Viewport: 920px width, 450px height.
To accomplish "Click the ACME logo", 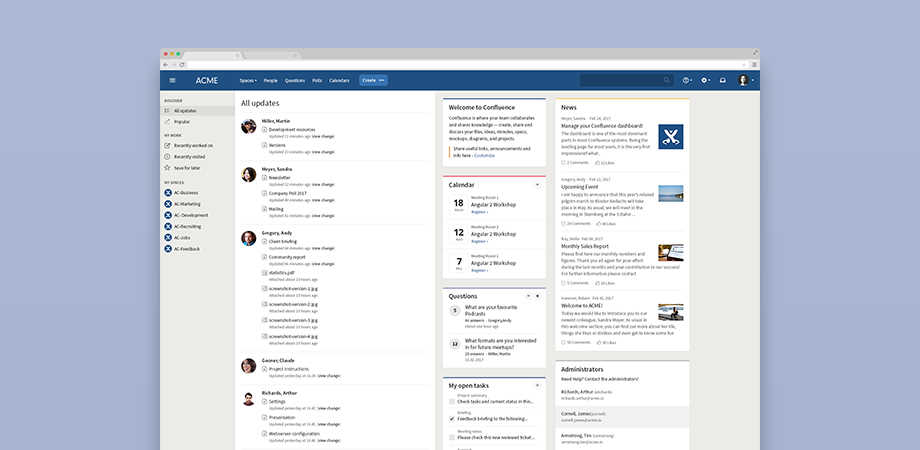I will point(207,80).
